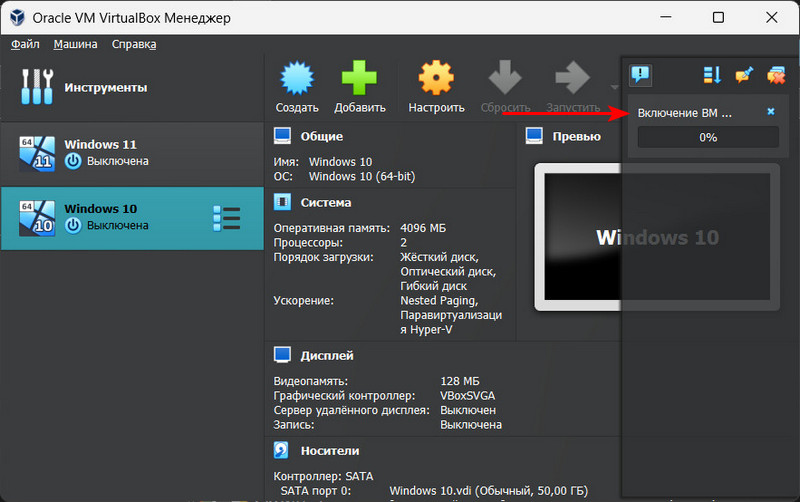Minimize the VirtualBox Manager window

[665, 17]
